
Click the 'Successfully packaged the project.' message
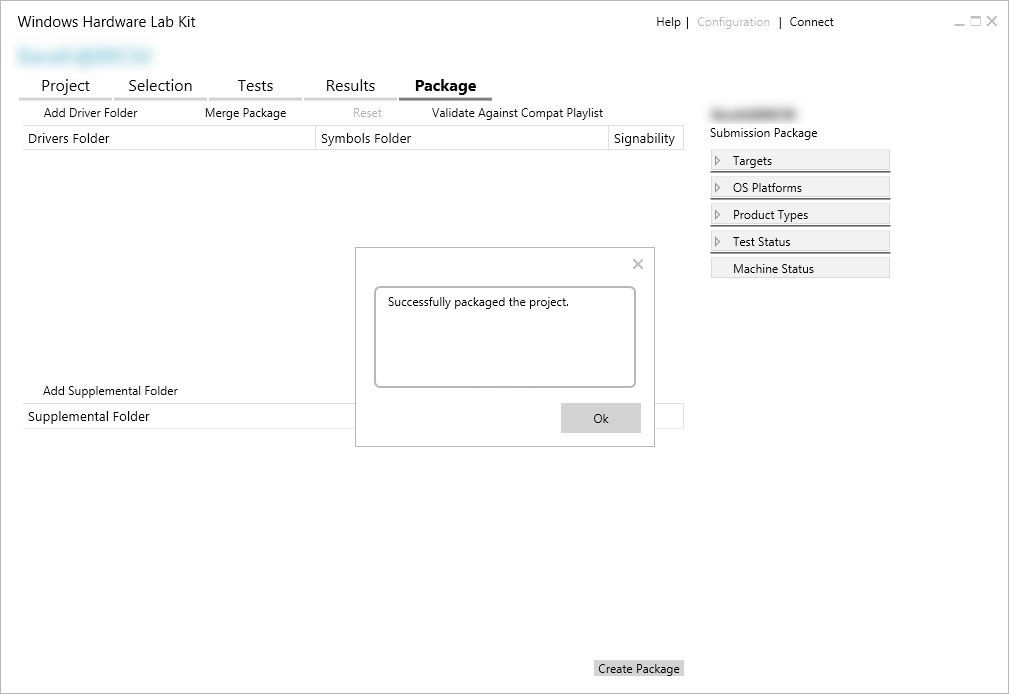click(x=478, y=302)
